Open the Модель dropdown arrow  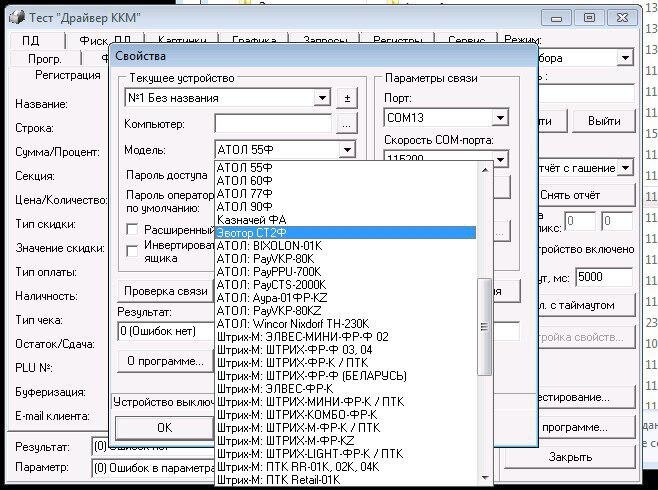click(x=347, y=150)
